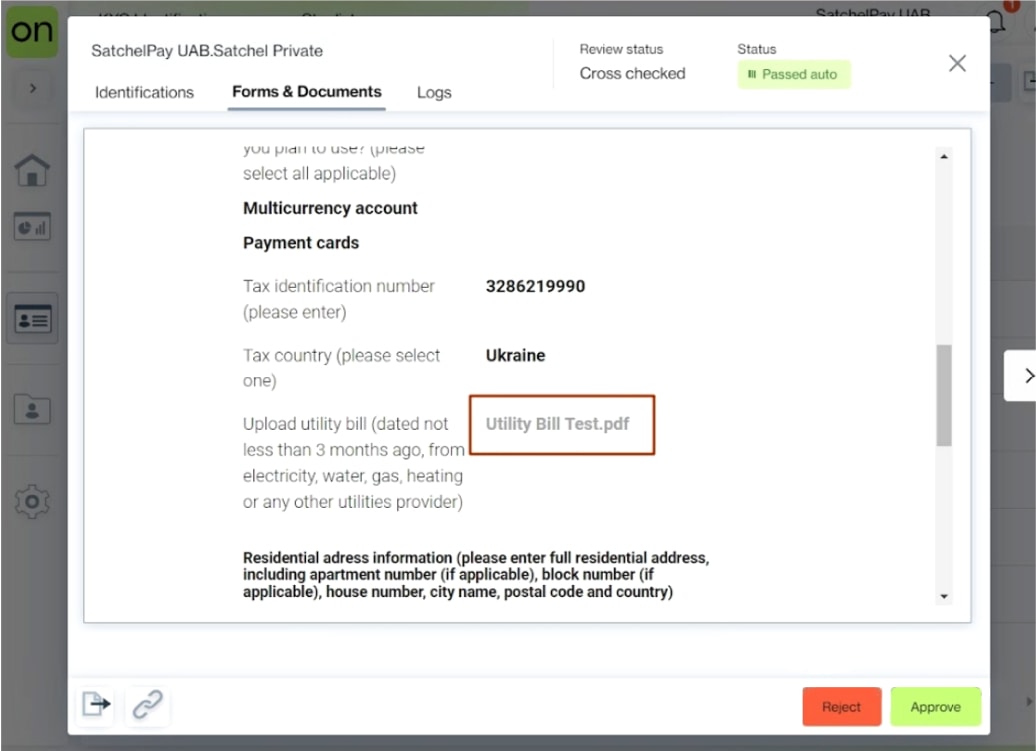Image resolution: width=1036 pixels, height=751 pixels.
Task: Click the green 'on' logo
Action: click(32, 32)
